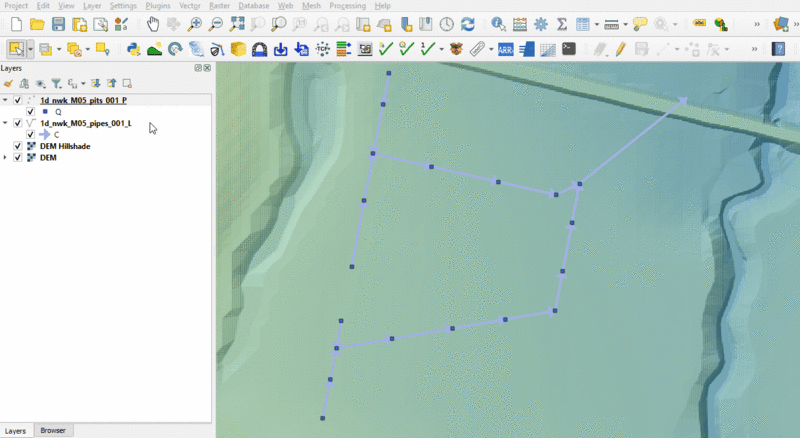Expand the DEM layer tree
Viewport: 800px width, 438px height.
6,157
